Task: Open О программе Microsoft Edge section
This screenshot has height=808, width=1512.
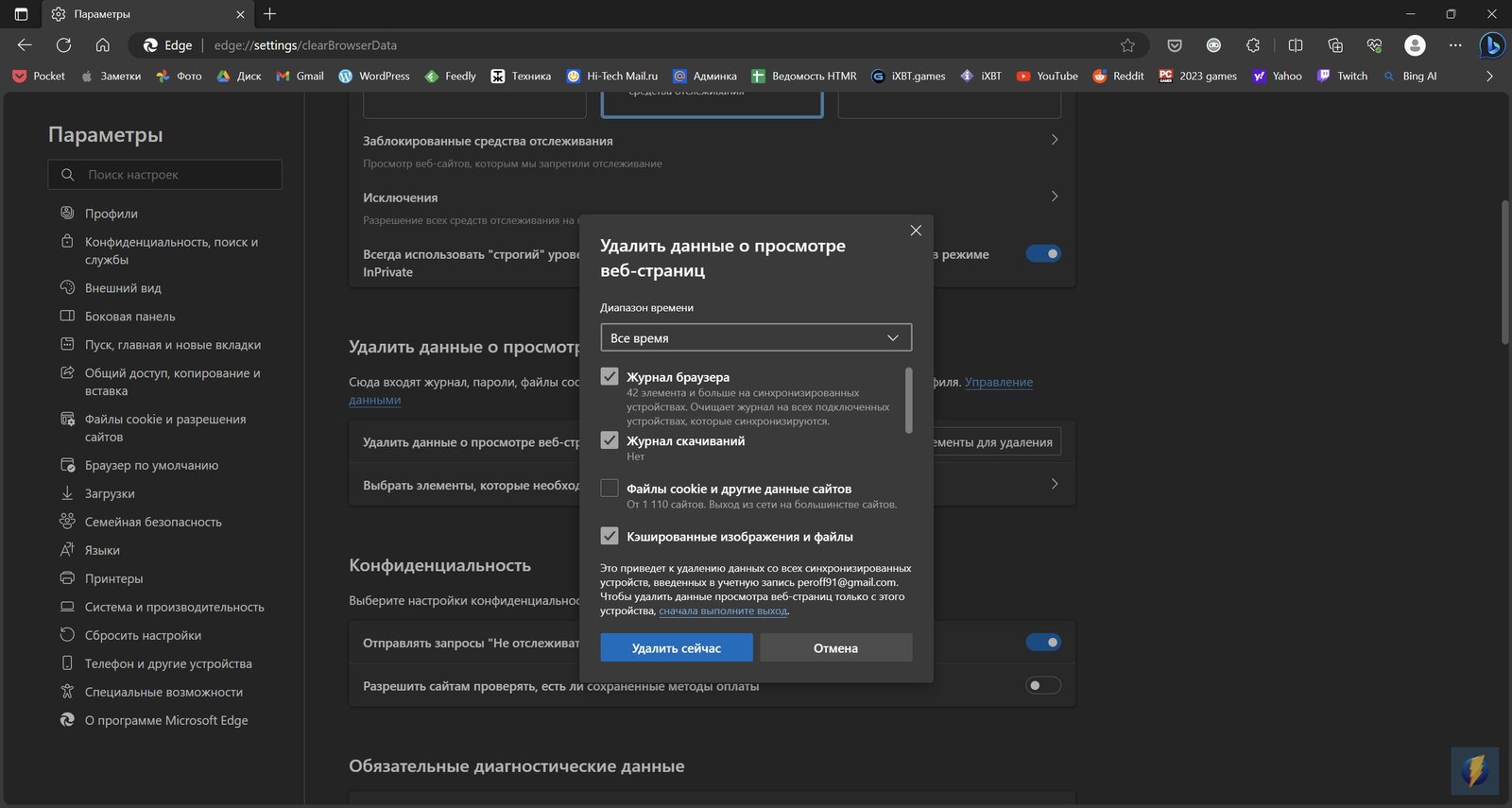Action: pos(165,720)
